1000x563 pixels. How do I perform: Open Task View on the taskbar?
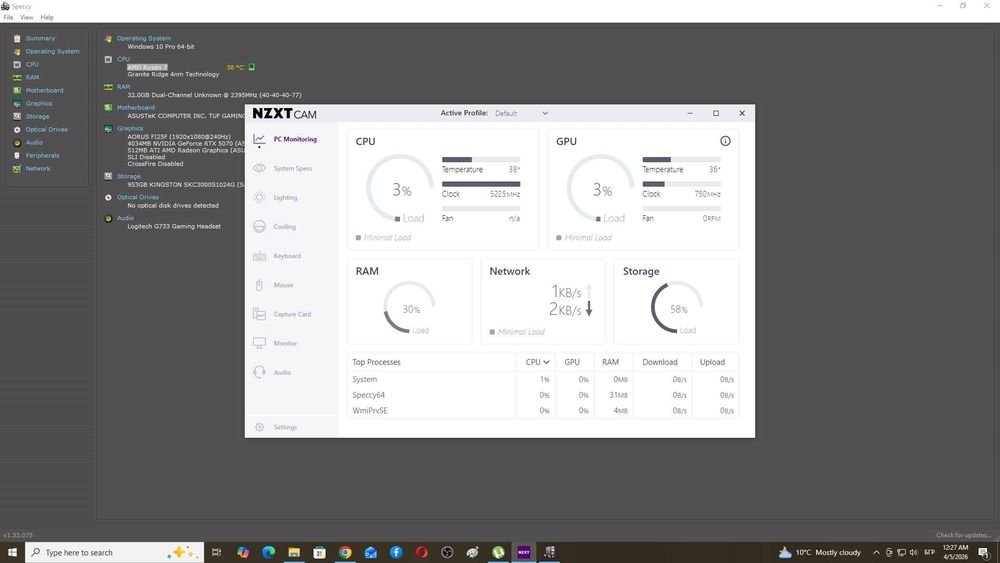[217, 552]
